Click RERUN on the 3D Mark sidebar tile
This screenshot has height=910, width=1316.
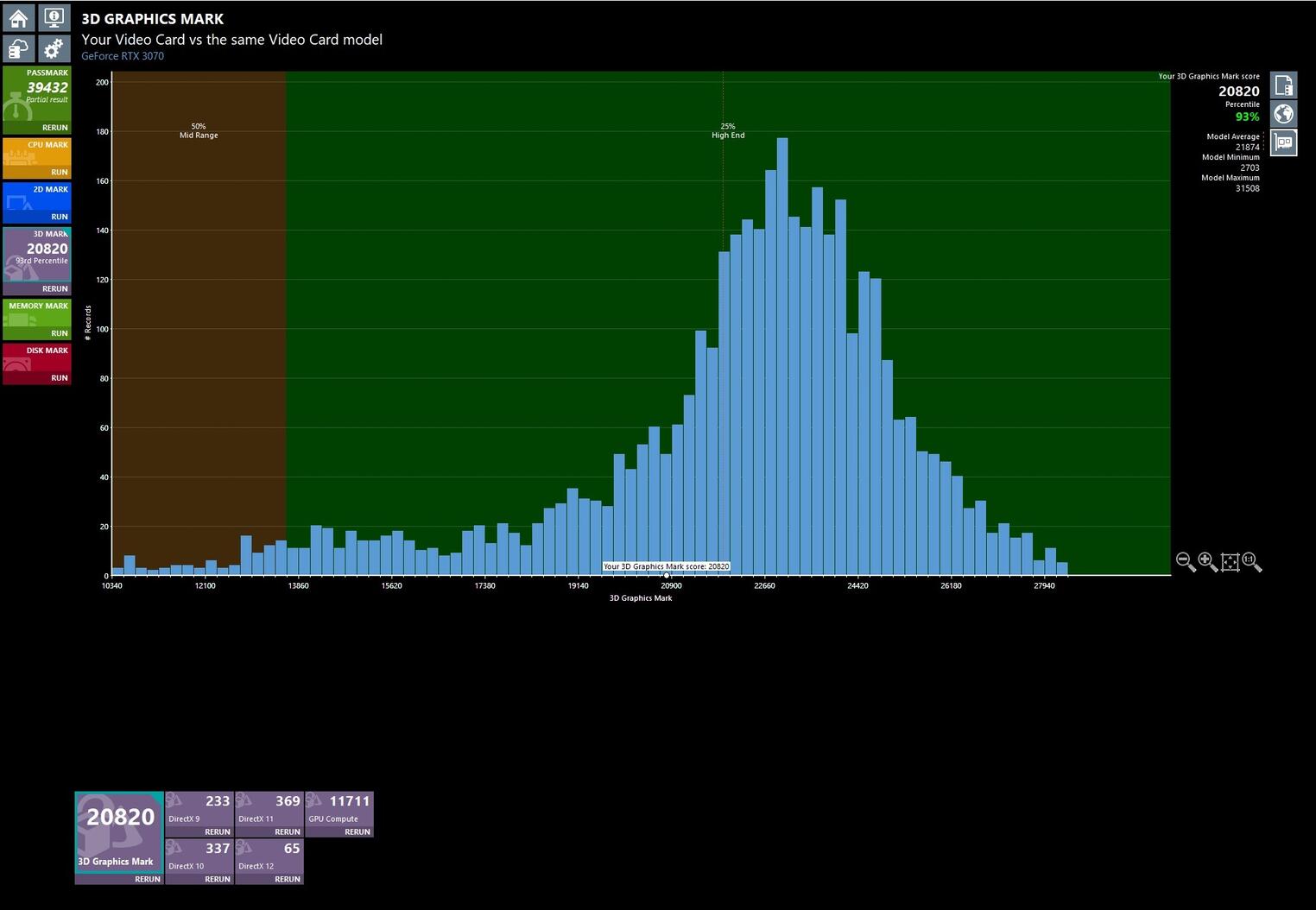tap(54, 289)
